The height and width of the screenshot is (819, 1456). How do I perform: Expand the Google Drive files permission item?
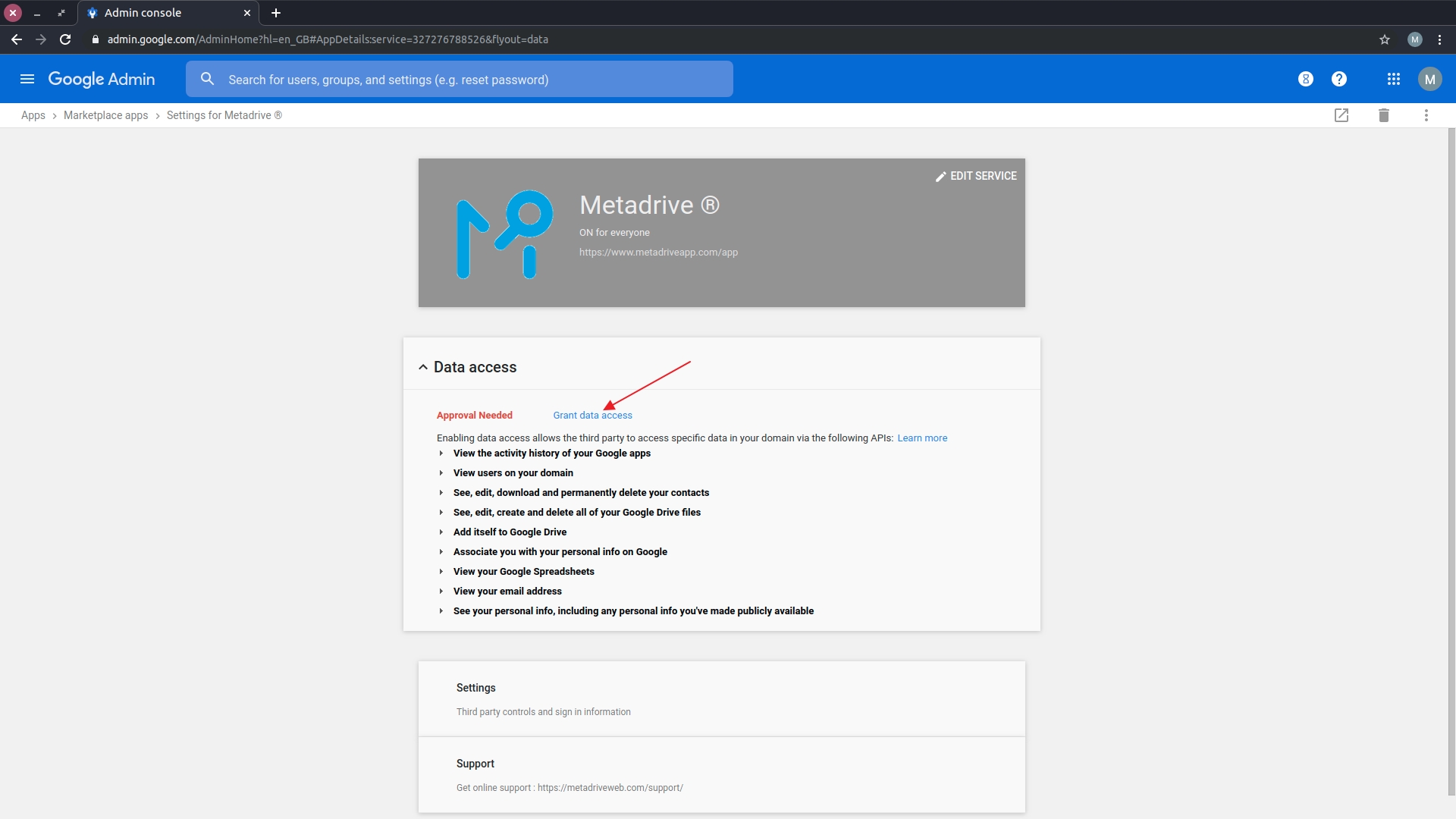click(x=441, y=512)
